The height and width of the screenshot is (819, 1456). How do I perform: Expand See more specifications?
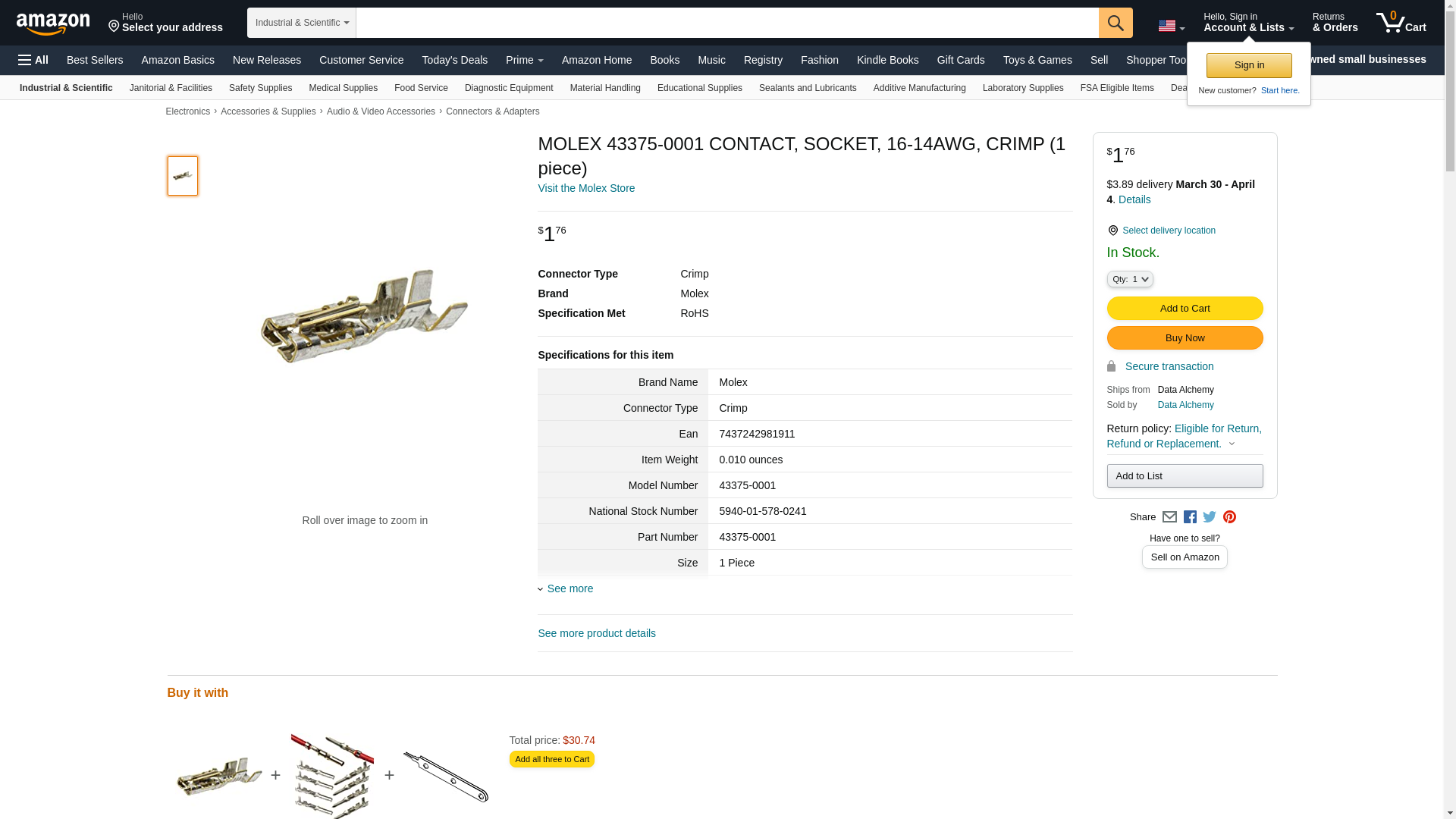point(569,588)
